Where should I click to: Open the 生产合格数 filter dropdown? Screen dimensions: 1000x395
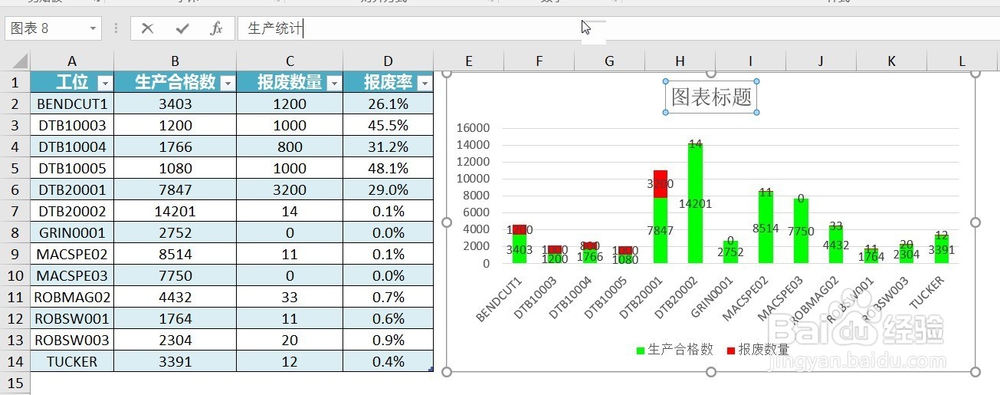tap(227, 83)
